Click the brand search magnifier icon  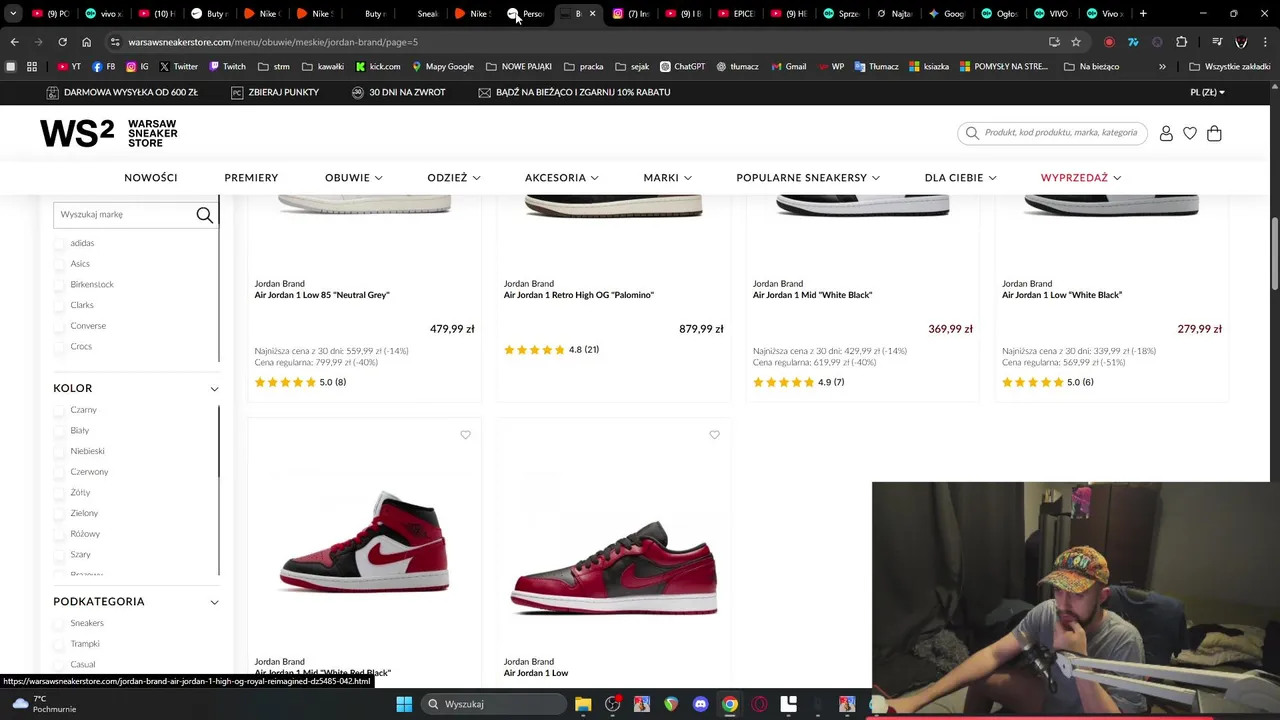pyautogui.click(x=204, y=215)
